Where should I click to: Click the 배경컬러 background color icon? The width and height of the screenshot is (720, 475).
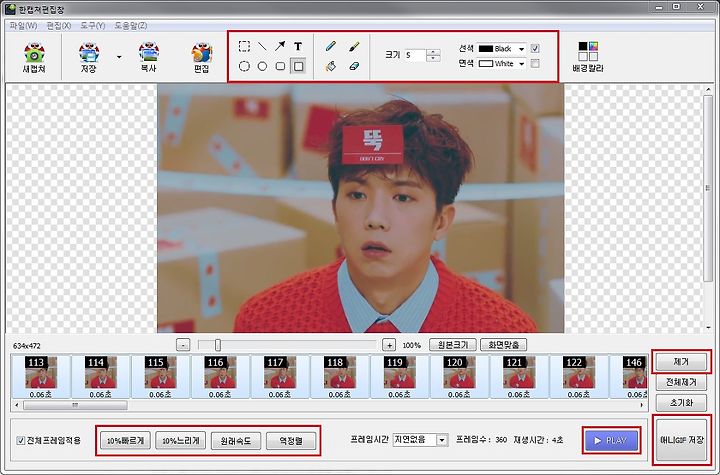[x=588, y=57]
